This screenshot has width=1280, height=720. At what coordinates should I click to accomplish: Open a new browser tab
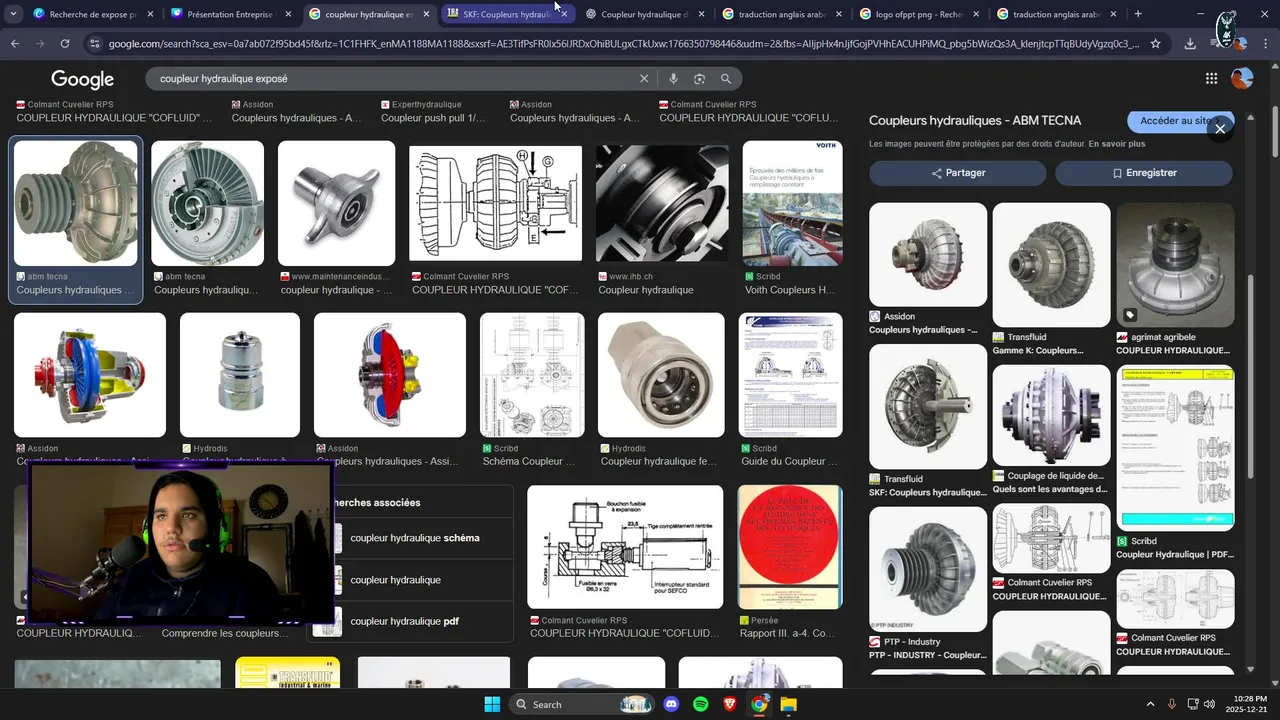[1138, 14]
